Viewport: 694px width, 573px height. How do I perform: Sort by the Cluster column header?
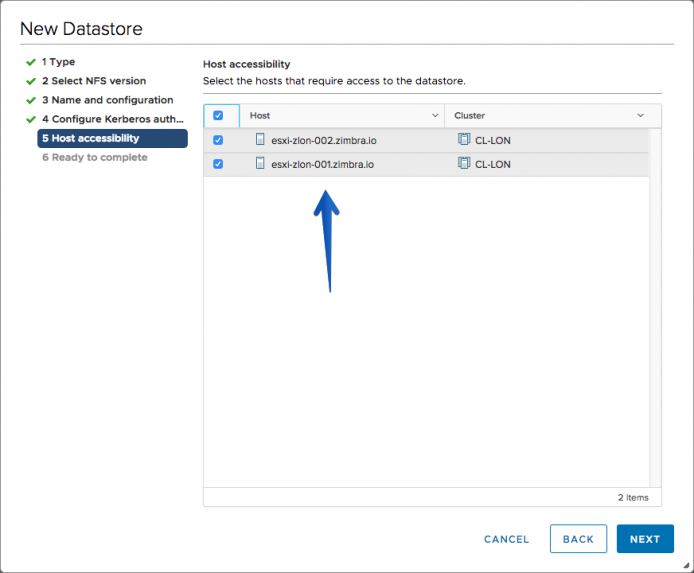point(470,115)
